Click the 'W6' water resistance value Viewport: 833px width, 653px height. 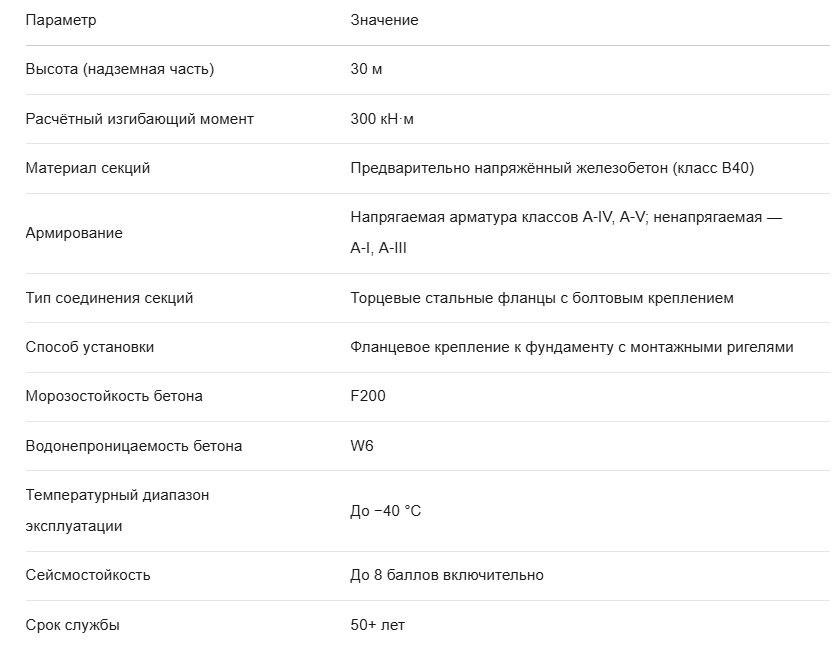362,446
